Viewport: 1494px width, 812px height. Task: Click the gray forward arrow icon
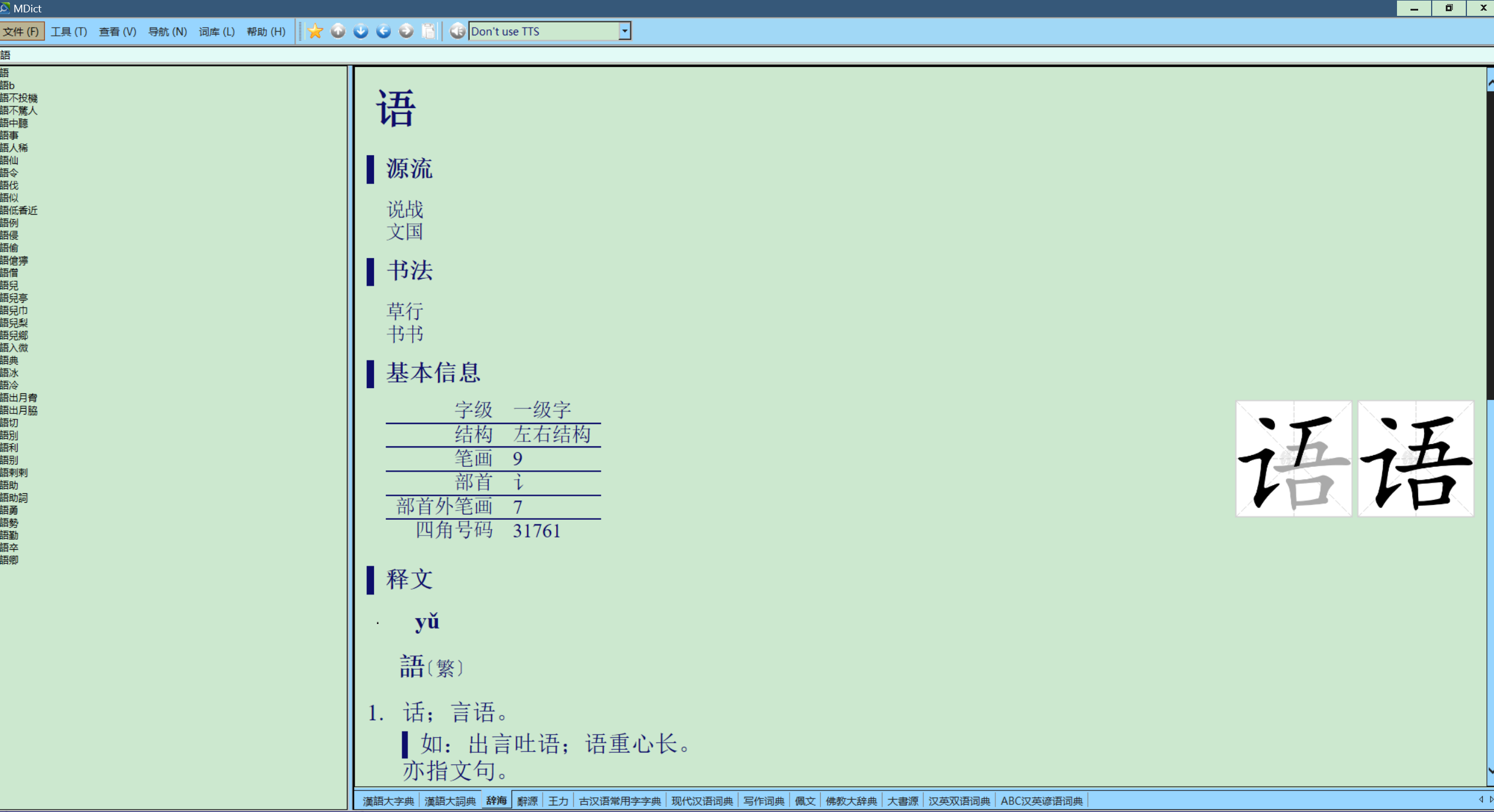406,31
